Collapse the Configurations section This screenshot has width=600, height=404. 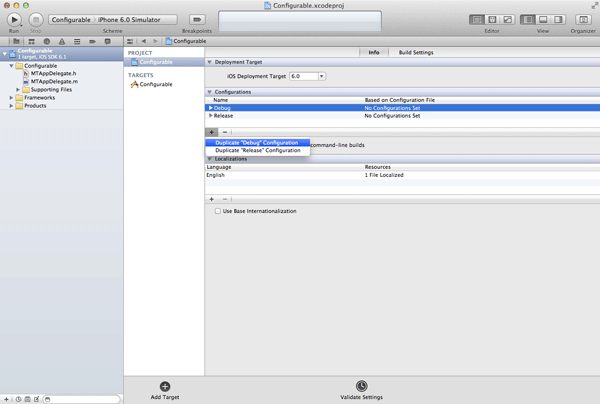tap(209, 92)
